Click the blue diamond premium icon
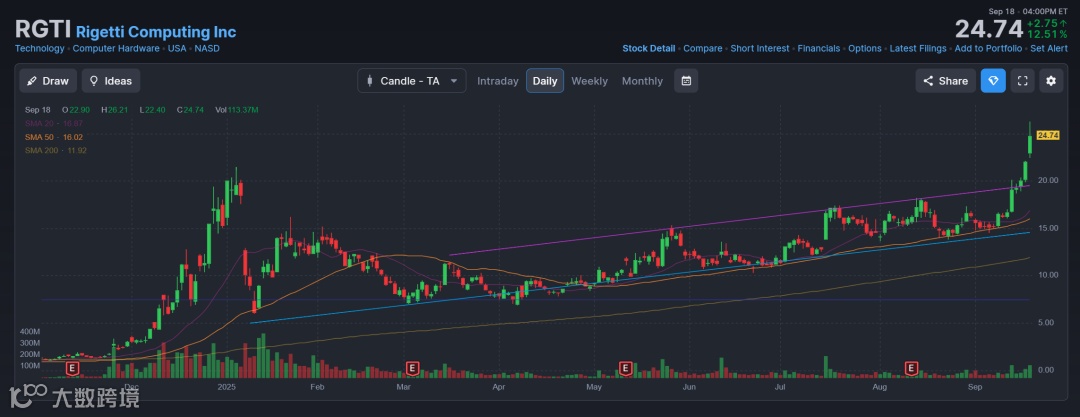This screenshot has width=1080, height=417. pos(993,81)
